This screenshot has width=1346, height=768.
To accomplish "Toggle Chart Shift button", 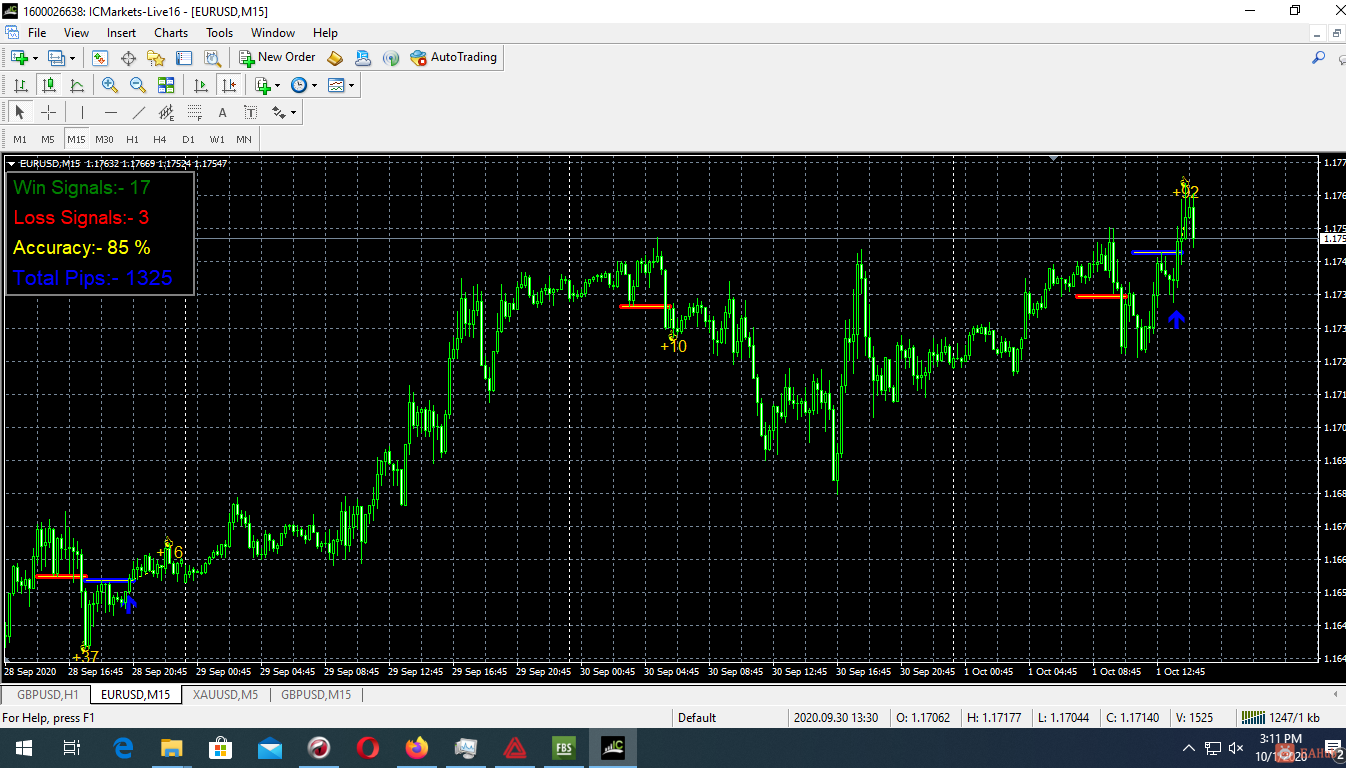I will coord(228,85).
